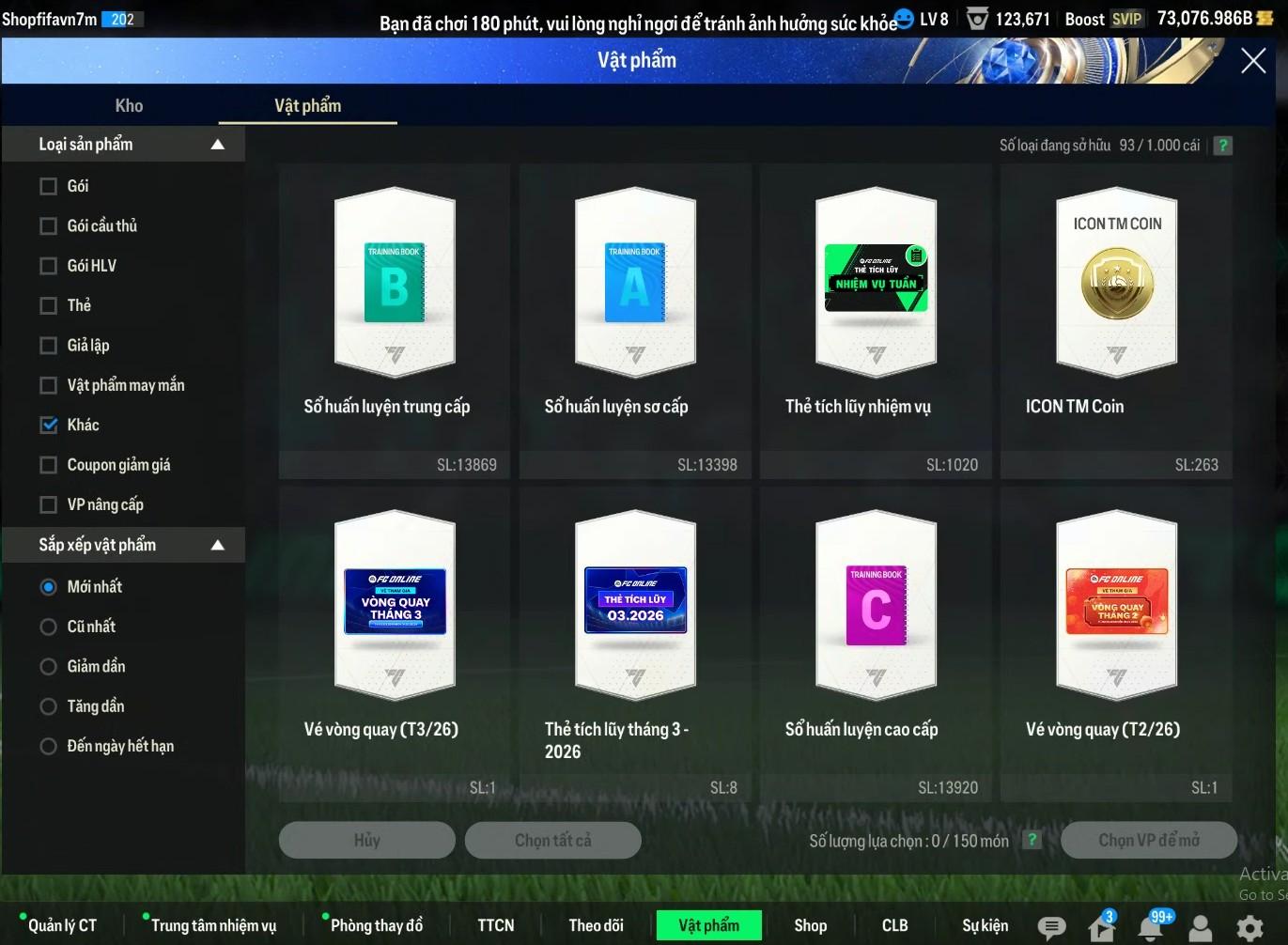Click the trophy icon in top bar
1288x945 pixels.
(977, 19)
